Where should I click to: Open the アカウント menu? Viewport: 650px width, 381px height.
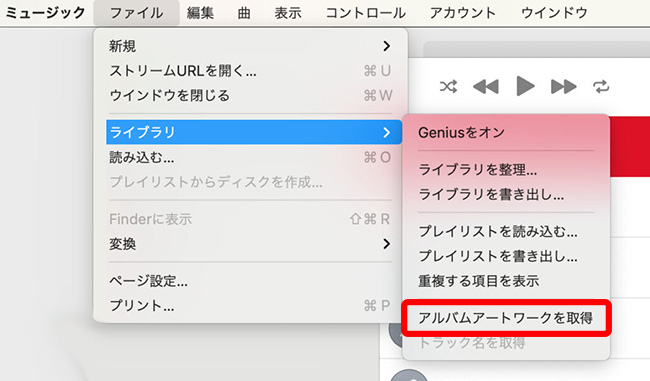click(463, 13)
